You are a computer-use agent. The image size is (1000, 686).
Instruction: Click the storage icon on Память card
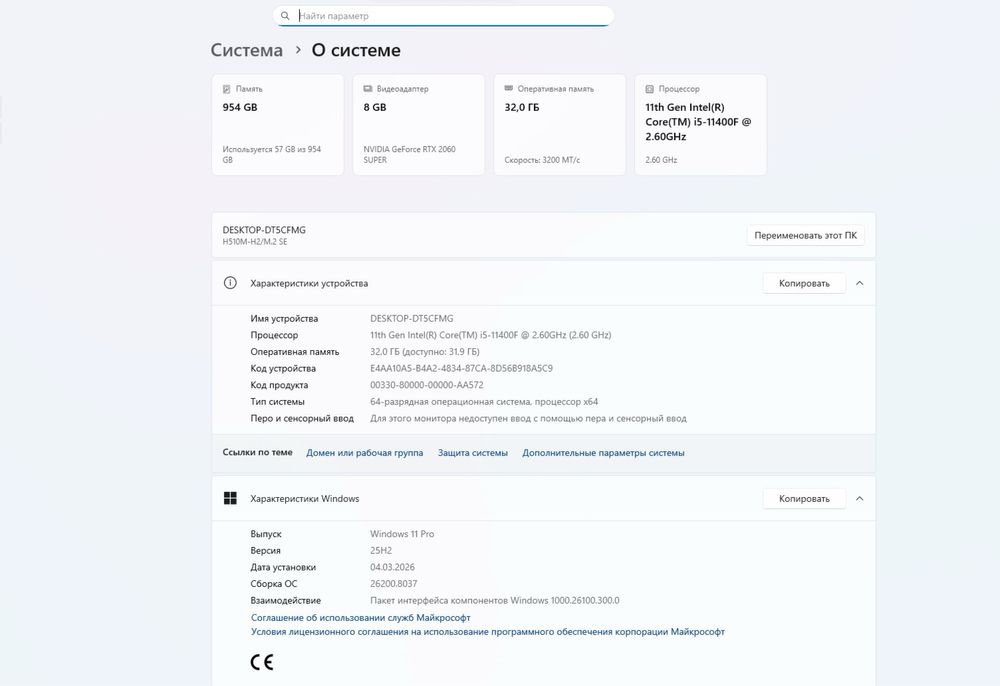click(x=226, y=89)
